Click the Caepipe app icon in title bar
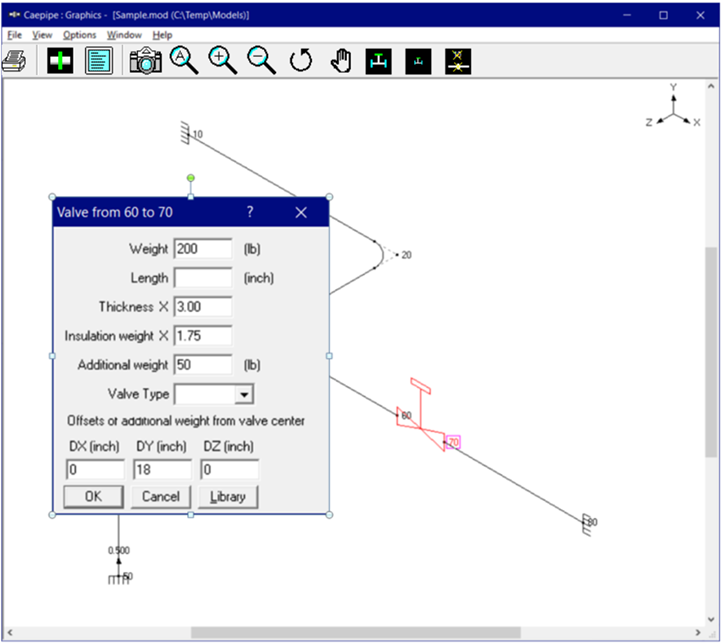The width and height of the screenshot is (723, 643). [14, 15]
